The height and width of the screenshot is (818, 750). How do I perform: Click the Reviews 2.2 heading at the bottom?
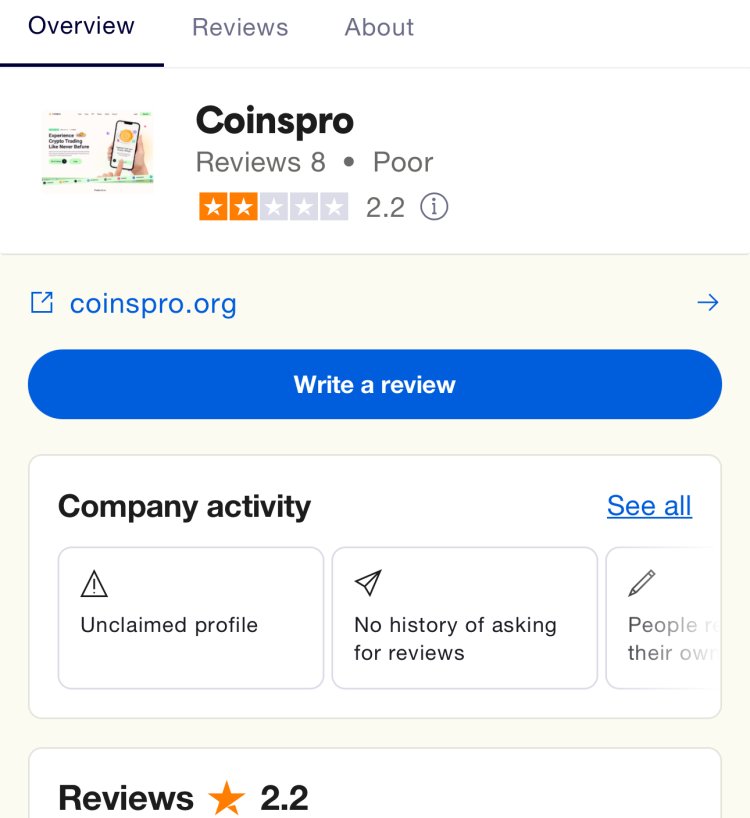(183, 798)
